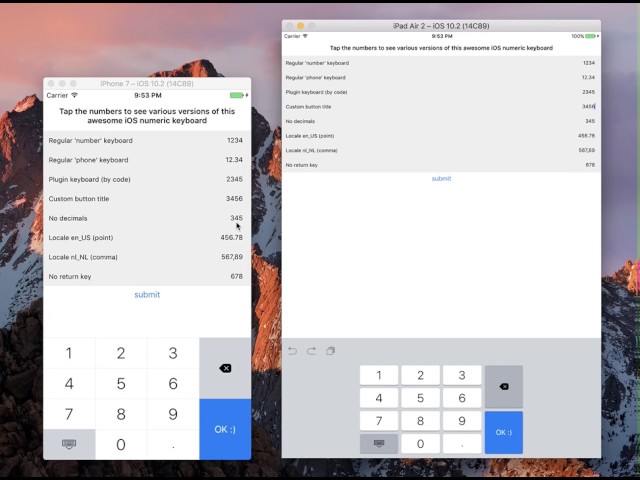Tap the 345 no decimals field on iPhone

236,218
